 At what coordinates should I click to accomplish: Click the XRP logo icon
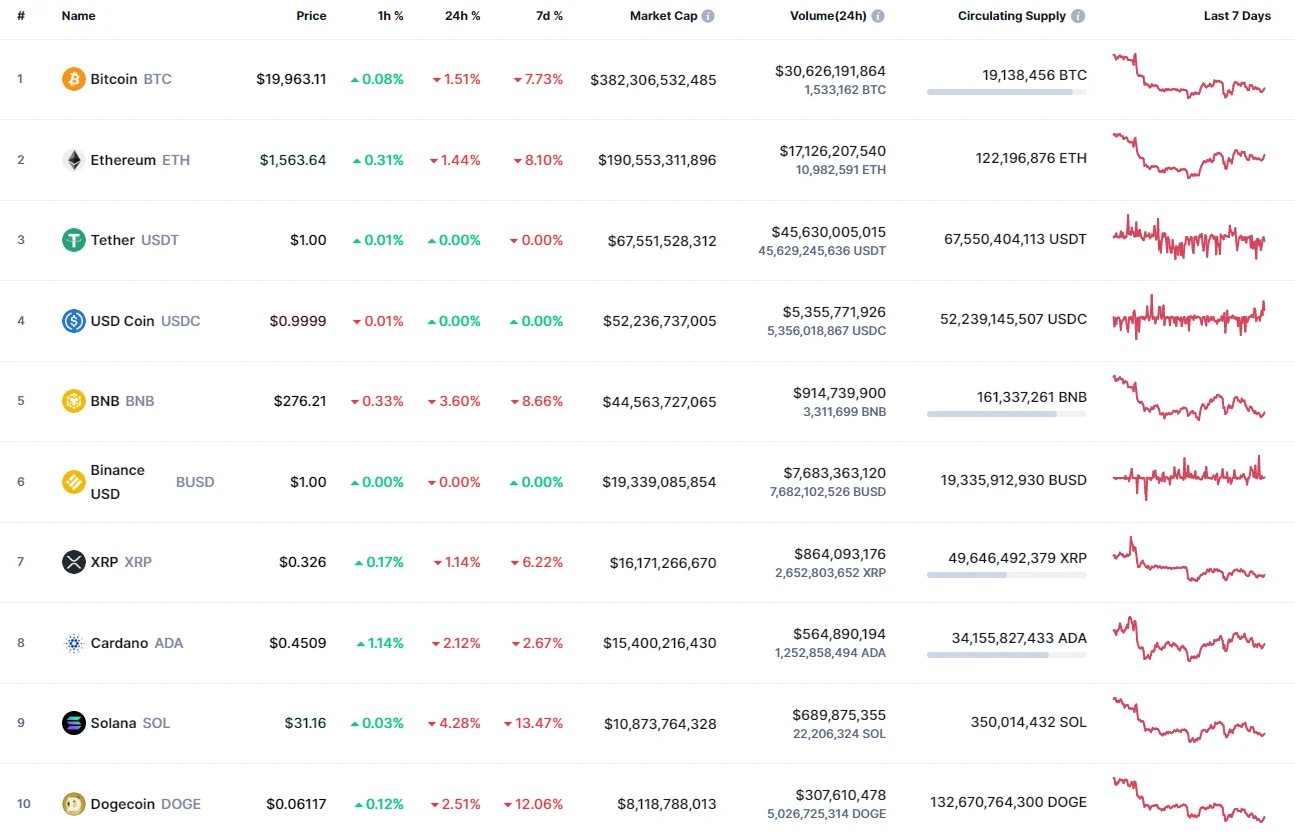72,562
